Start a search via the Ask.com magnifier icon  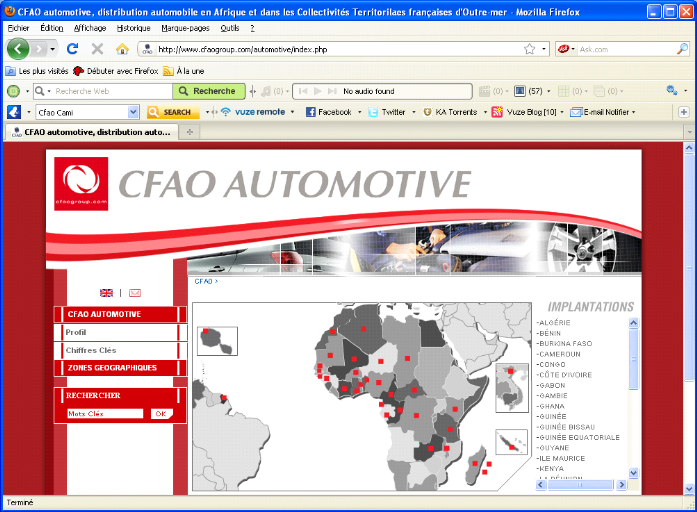coord(682,49)
